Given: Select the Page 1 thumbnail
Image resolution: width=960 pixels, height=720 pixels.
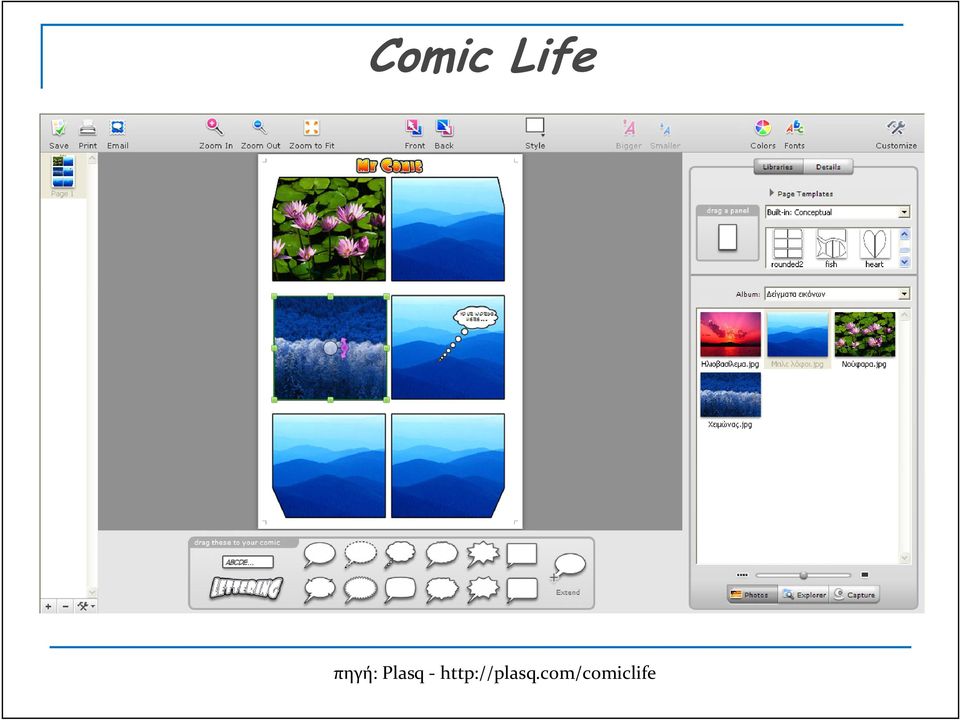Looking at the screenshot, I should (63, 171).
